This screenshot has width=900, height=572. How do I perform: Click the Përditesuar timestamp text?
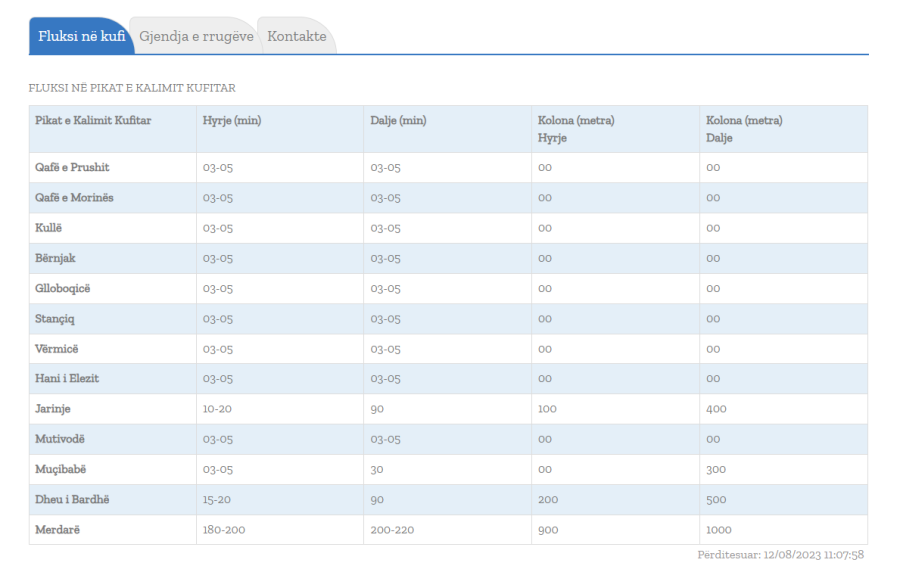point(780,555)
